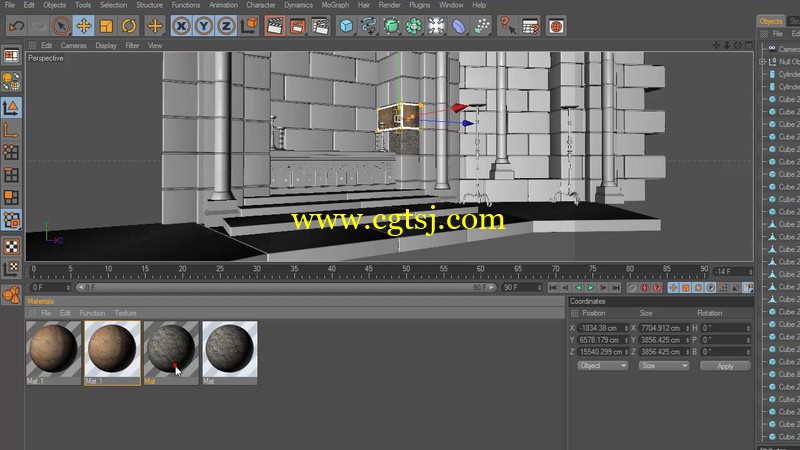Expand the Null Object tree item
The width and height of the screenshot is (800, 450).
click(x=762, y=62)
